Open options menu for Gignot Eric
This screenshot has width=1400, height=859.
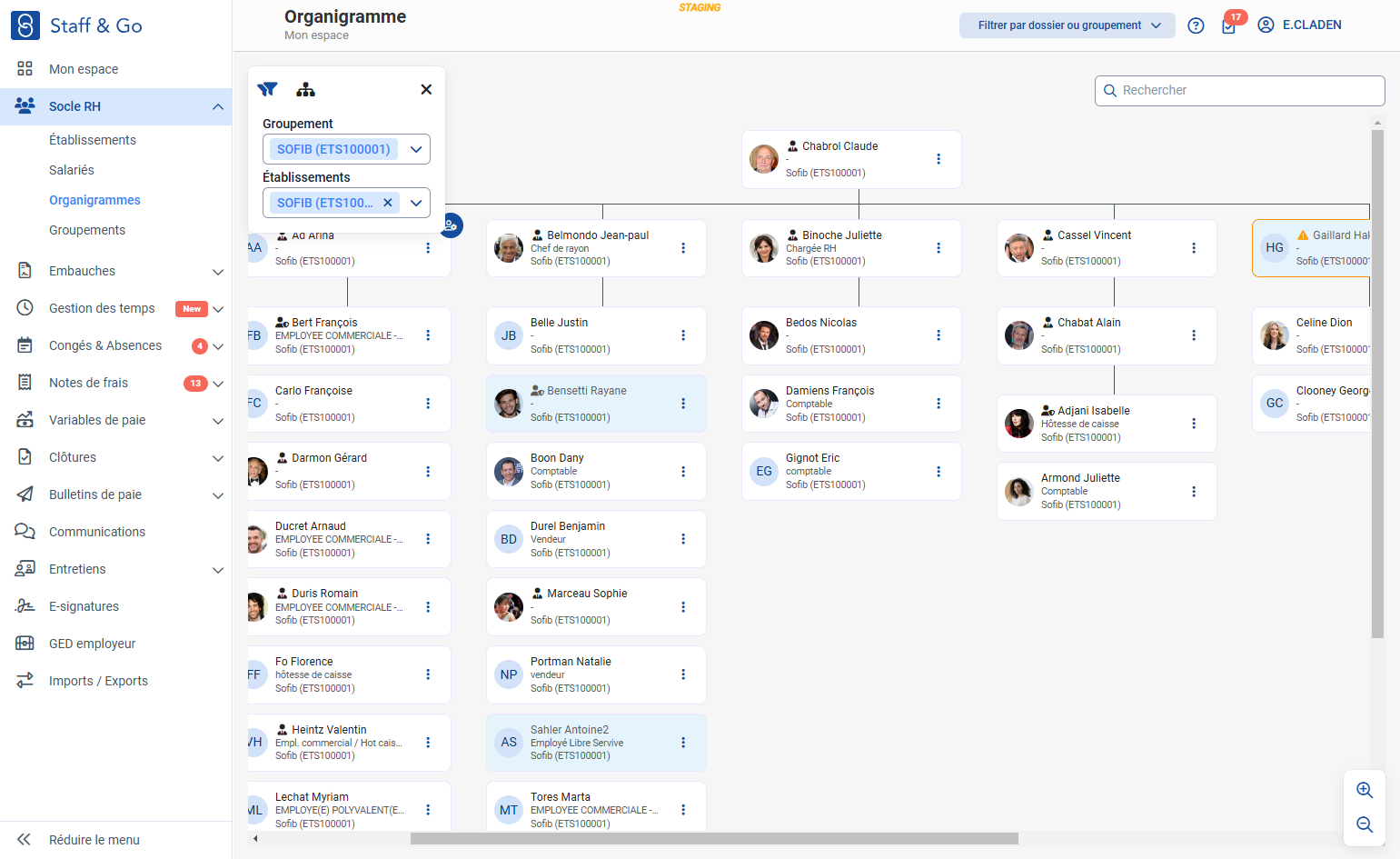point(938,472)
